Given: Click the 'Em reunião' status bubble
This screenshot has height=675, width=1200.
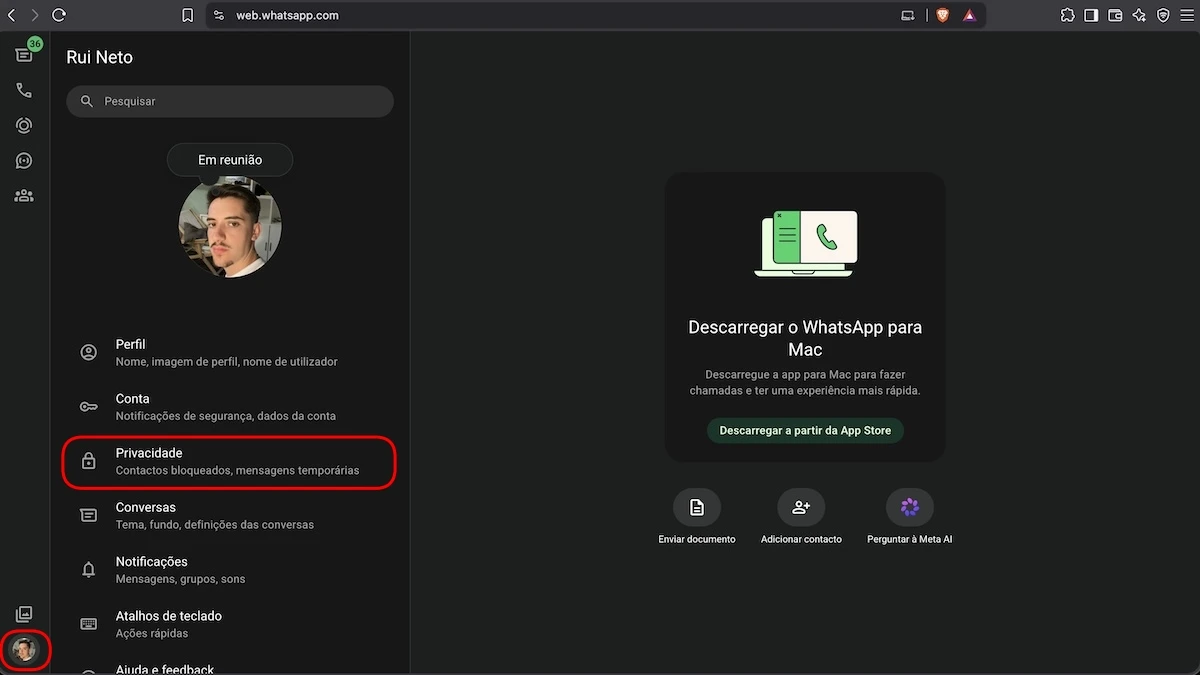Looking at the screenshot, I should coord(230,160).
